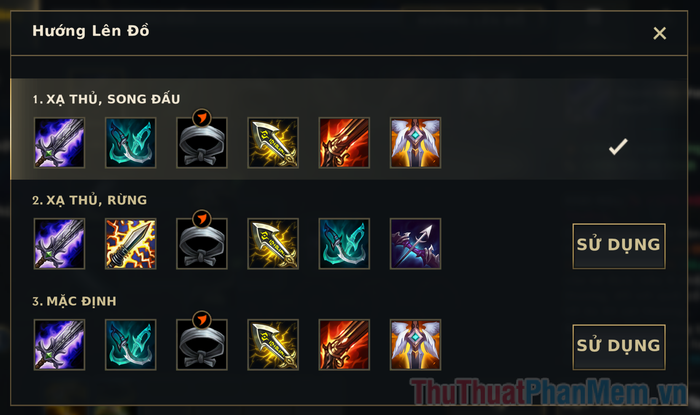Select yellow lightning blade in Mặc Định row
This screenshot has width=700, height=415.
pyautogui.click(x=273, y=344)
